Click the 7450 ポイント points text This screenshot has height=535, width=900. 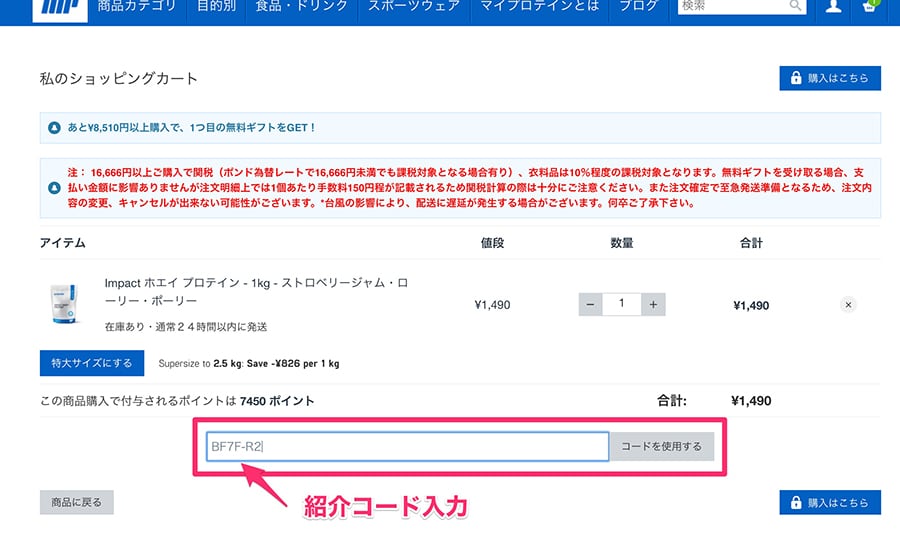click(277, 401)
